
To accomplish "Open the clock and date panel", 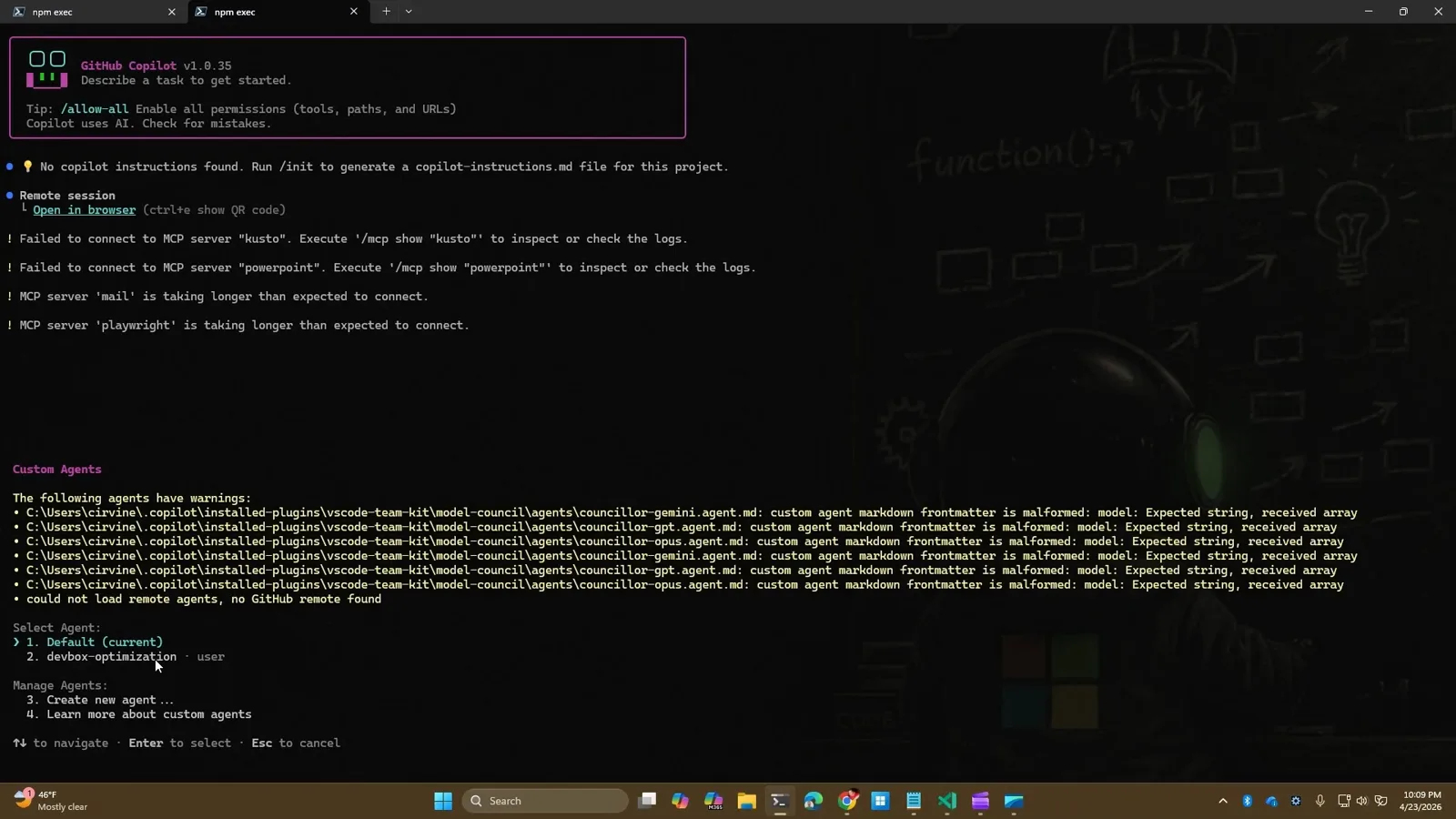I will (x=1421, y=801).
